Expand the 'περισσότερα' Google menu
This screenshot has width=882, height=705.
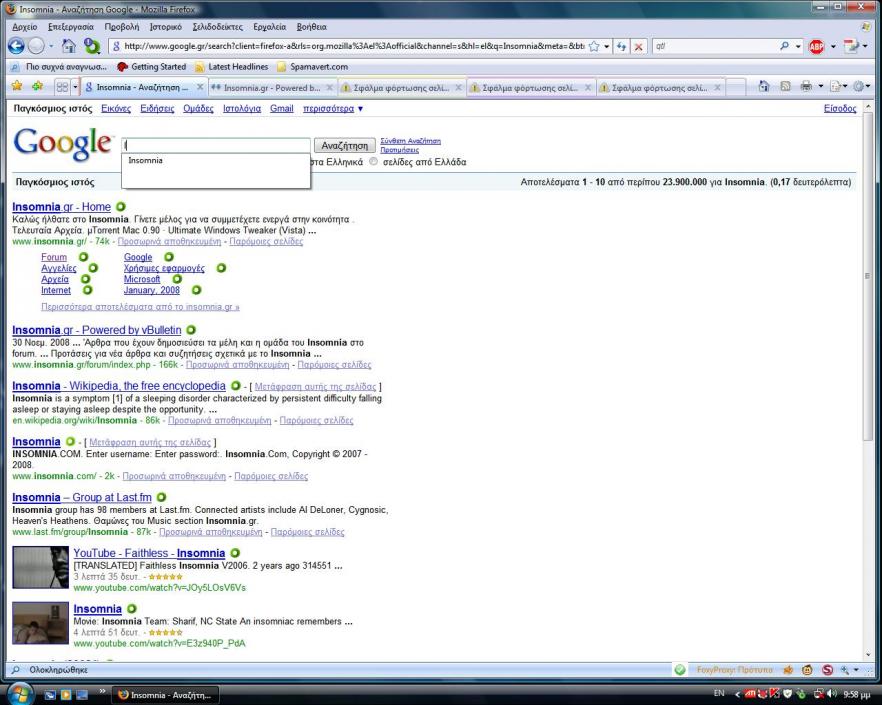click(x=333, y=109)
